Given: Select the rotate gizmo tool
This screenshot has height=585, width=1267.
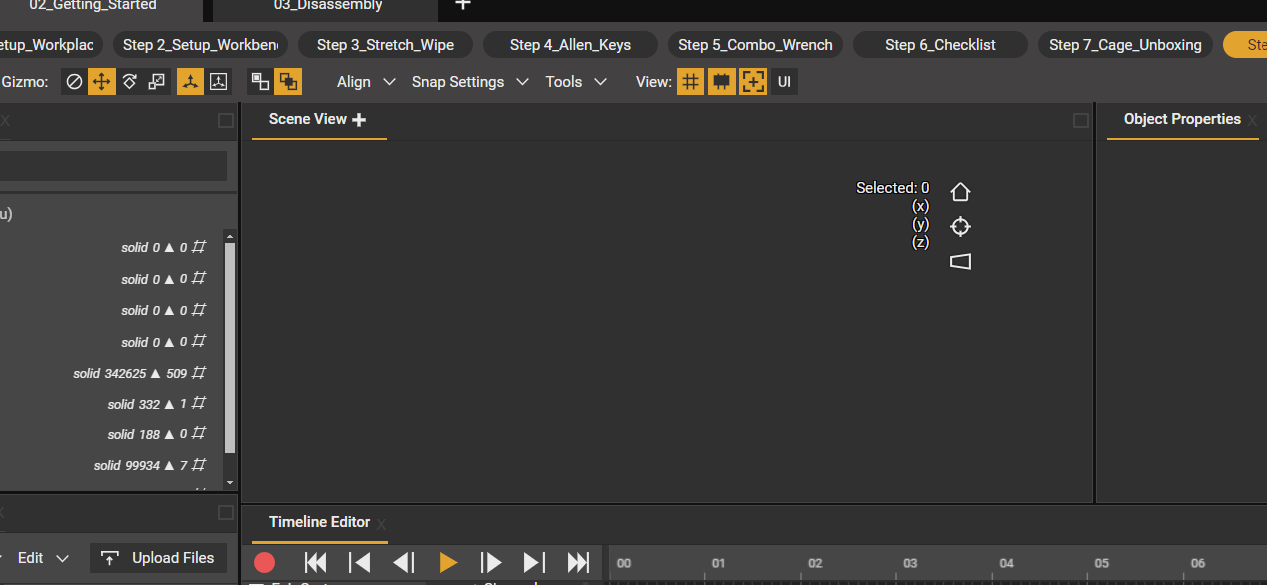Looking at the screenshot, I should tap(129, 82).
